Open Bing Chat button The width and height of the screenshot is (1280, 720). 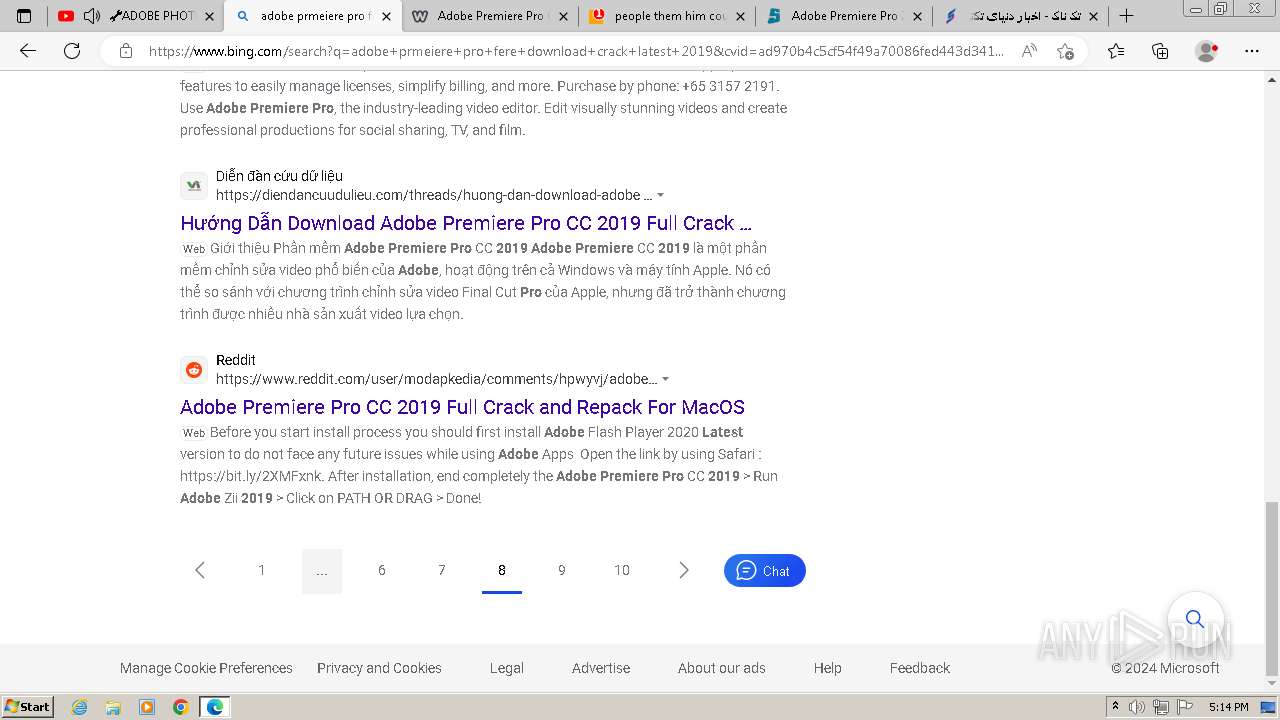tap(765, 570)
